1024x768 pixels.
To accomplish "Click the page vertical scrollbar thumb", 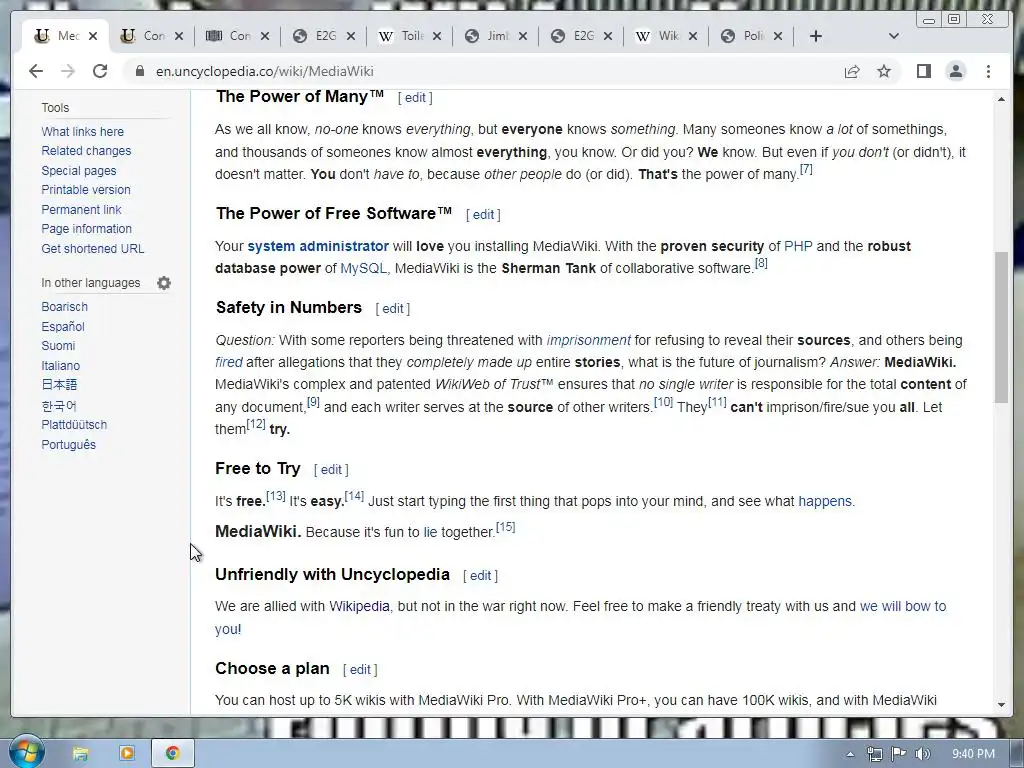I will (x=1001, y=327).
